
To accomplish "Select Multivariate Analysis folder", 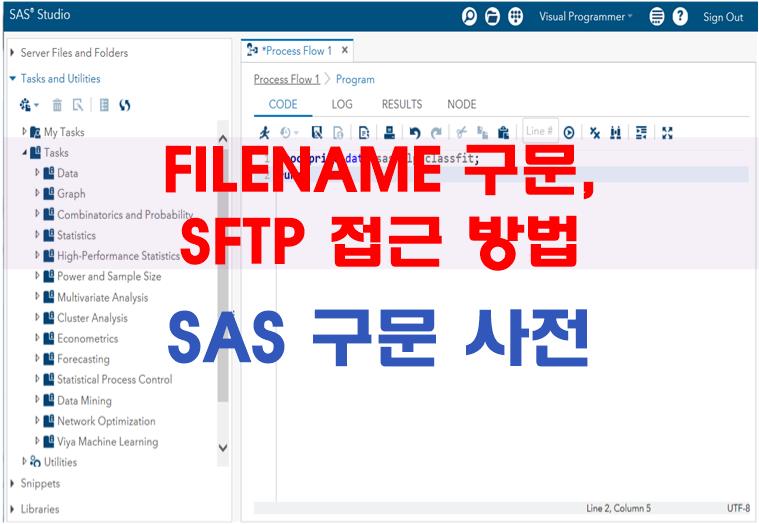I will pos(103,297).
